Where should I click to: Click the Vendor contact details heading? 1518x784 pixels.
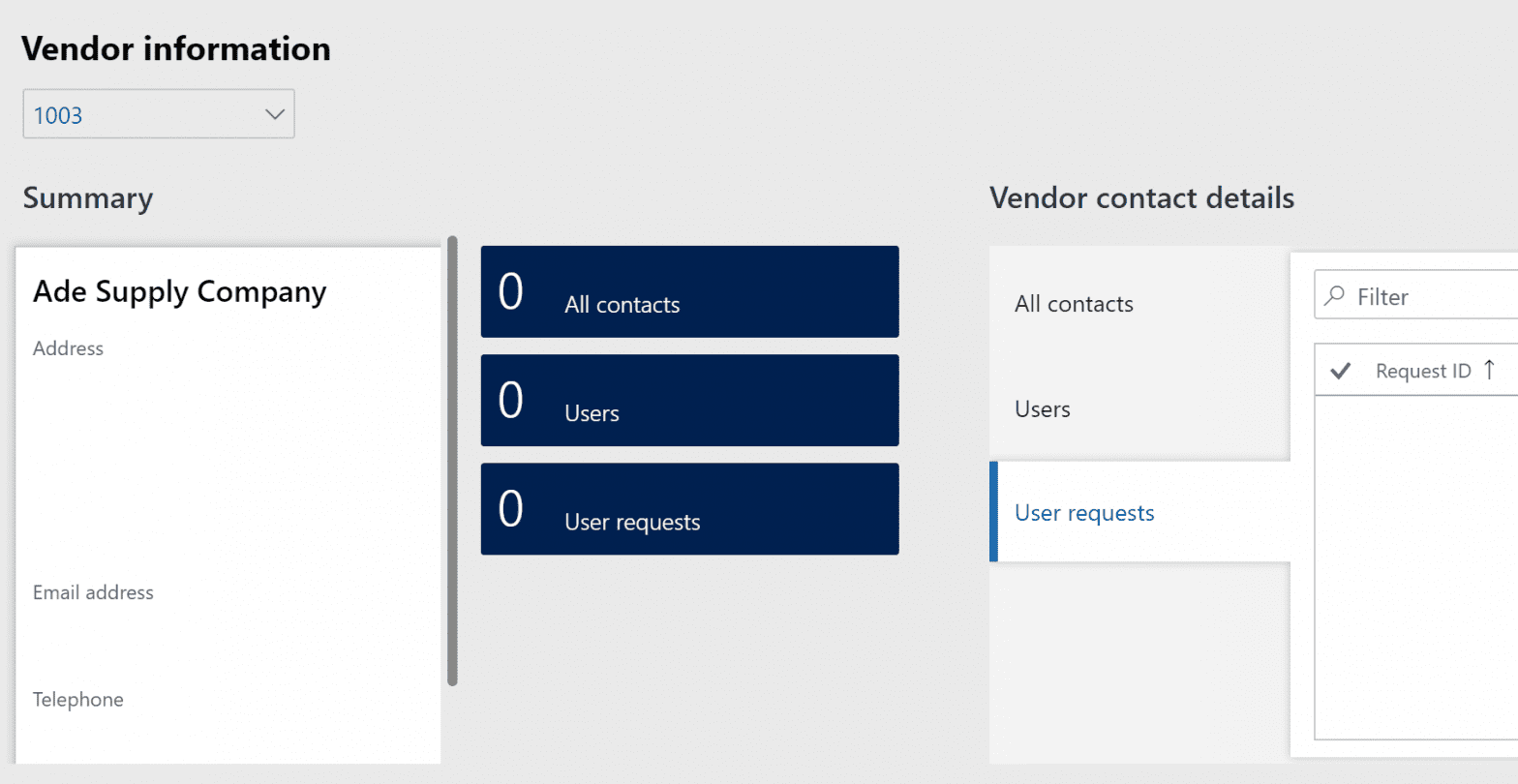(1141, 198)
